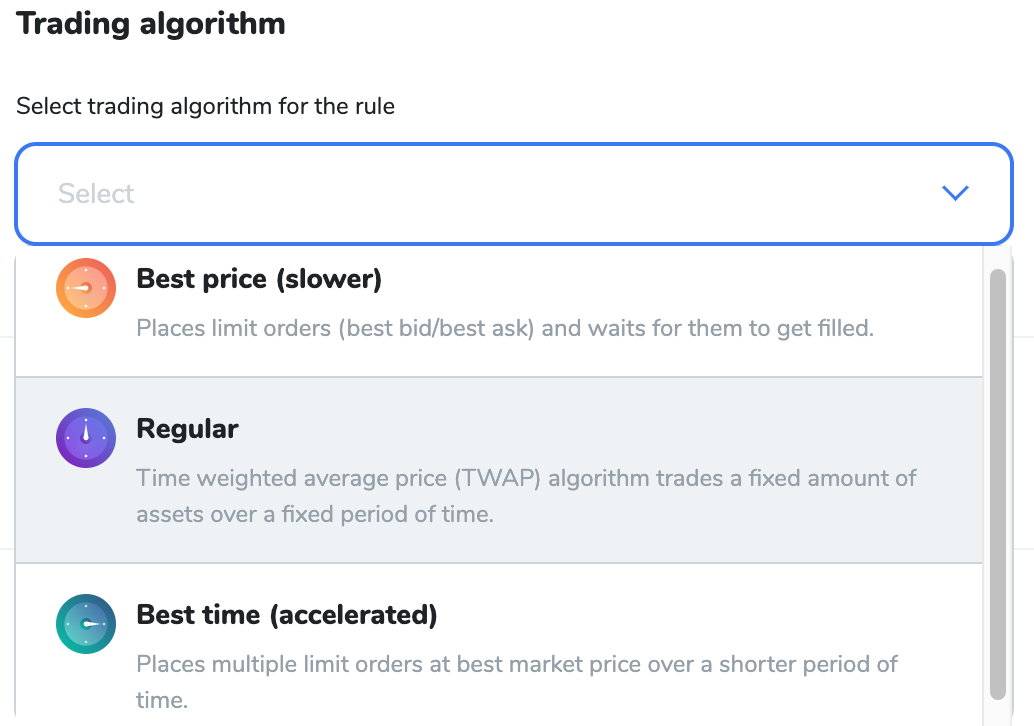Click the Trading algorithm heading
The image size is (1034, 726).
[x=151, y=24]
